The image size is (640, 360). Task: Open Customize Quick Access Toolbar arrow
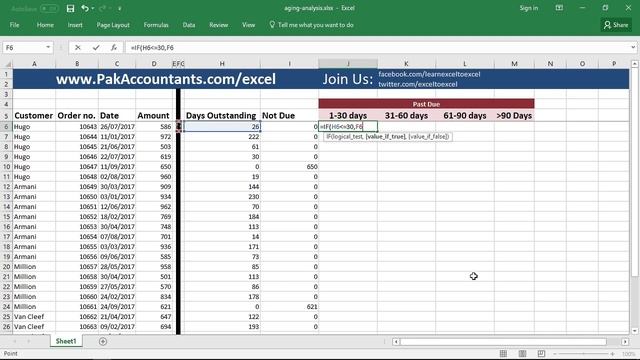(x=120, y=9)
